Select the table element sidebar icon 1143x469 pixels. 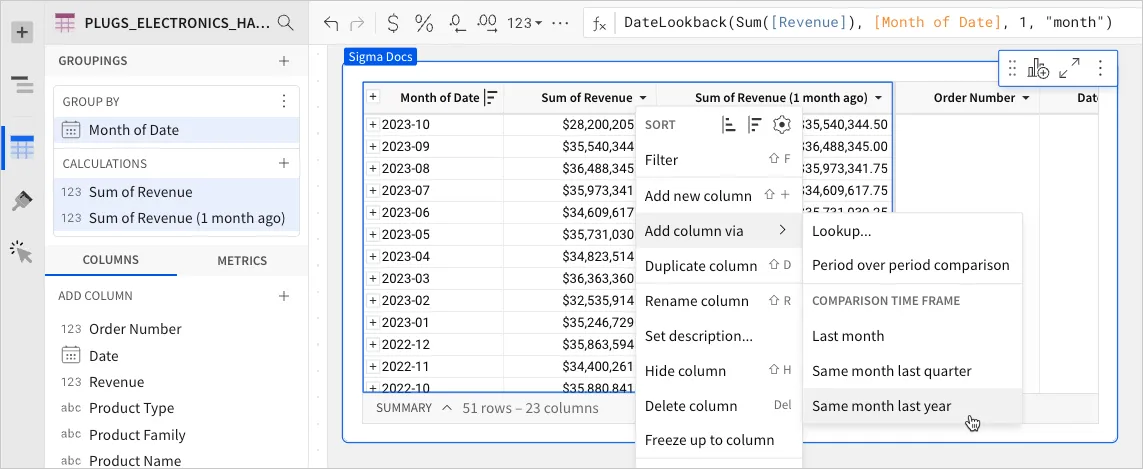coord(22,149)
